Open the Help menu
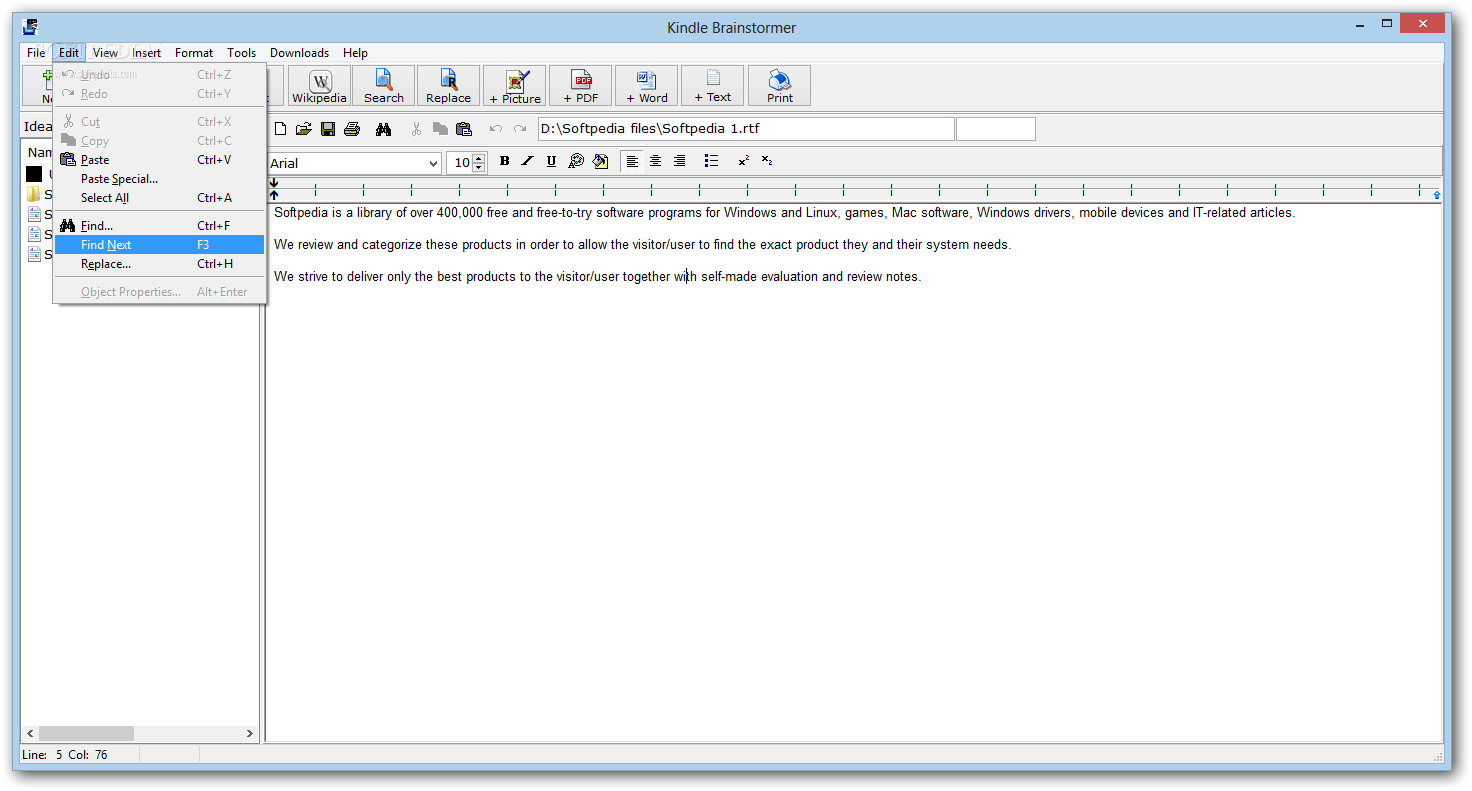Image resolution: width=1472 pixels, height=791 pixels. tap(355, 53)
